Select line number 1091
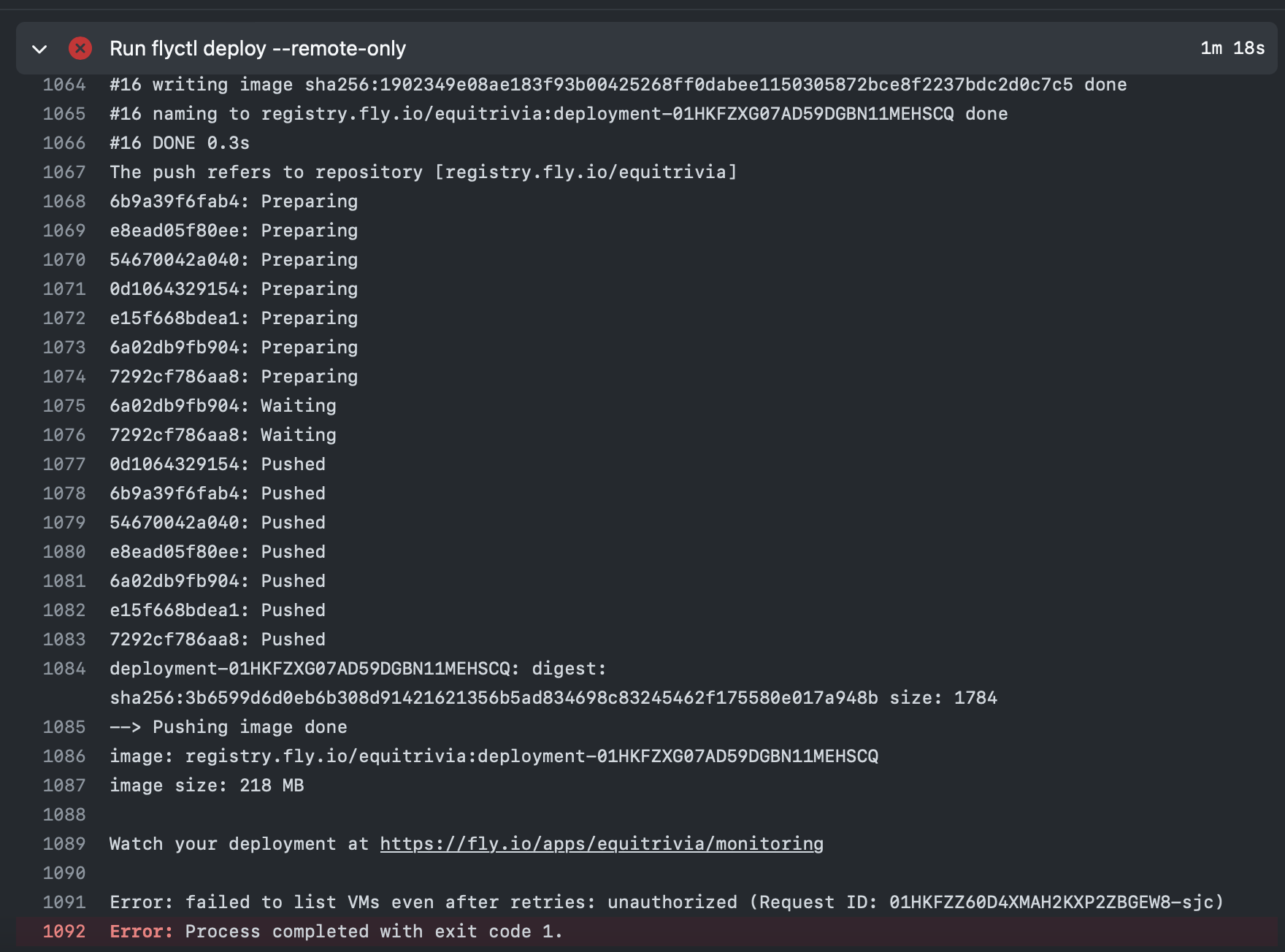 tap(64, 902)
